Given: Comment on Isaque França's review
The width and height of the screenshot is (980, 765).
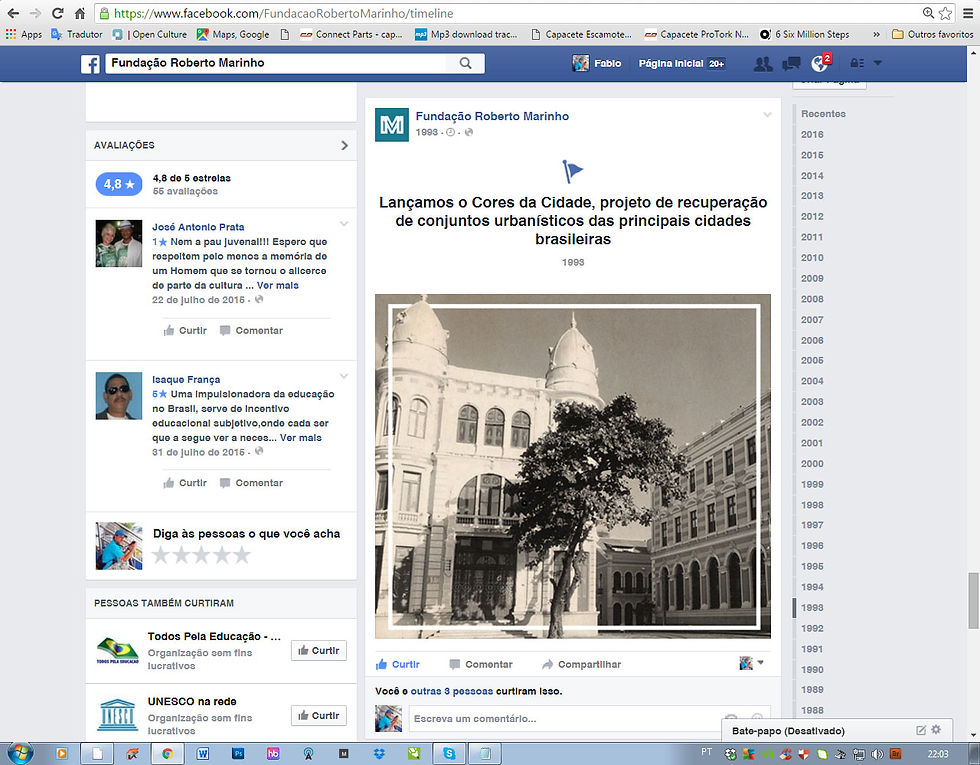Looking at the screenshot, I should [251, 482].
